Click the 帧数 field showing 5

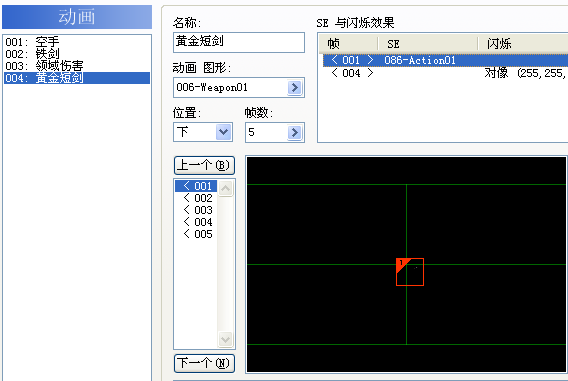pos(275,132)
